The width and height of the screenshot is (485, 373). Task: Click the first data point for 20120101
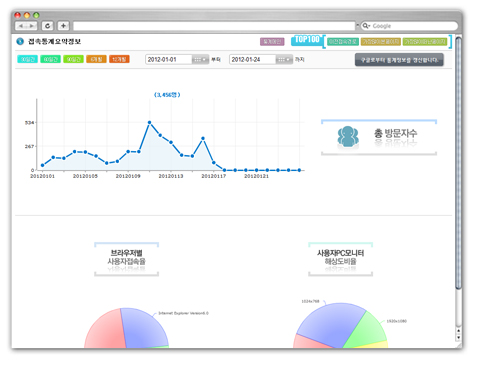click(42, 165)
